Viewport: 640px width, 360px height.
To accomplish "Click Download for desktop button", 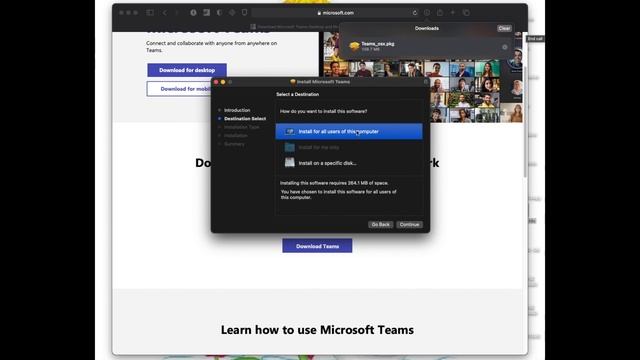I will click(x=187, y=70).
